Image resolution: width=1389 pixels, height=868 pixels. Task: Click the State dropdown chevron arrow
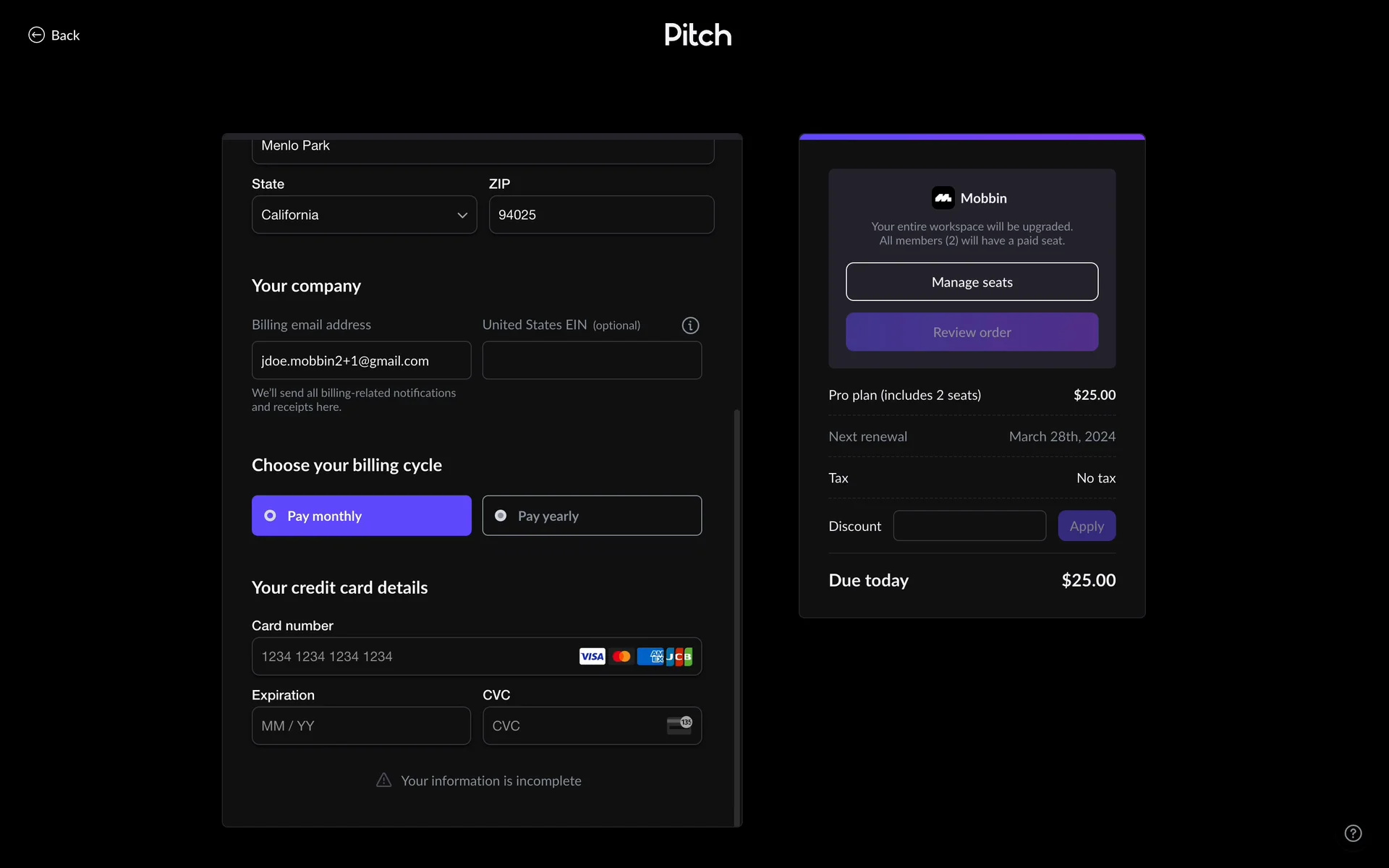pyautogui.click(x=462, y=215)
